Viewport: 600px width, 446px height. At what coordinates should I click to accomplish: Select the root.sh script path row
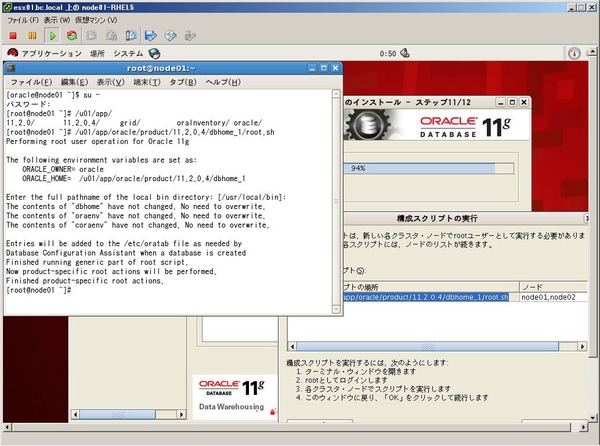426,297
